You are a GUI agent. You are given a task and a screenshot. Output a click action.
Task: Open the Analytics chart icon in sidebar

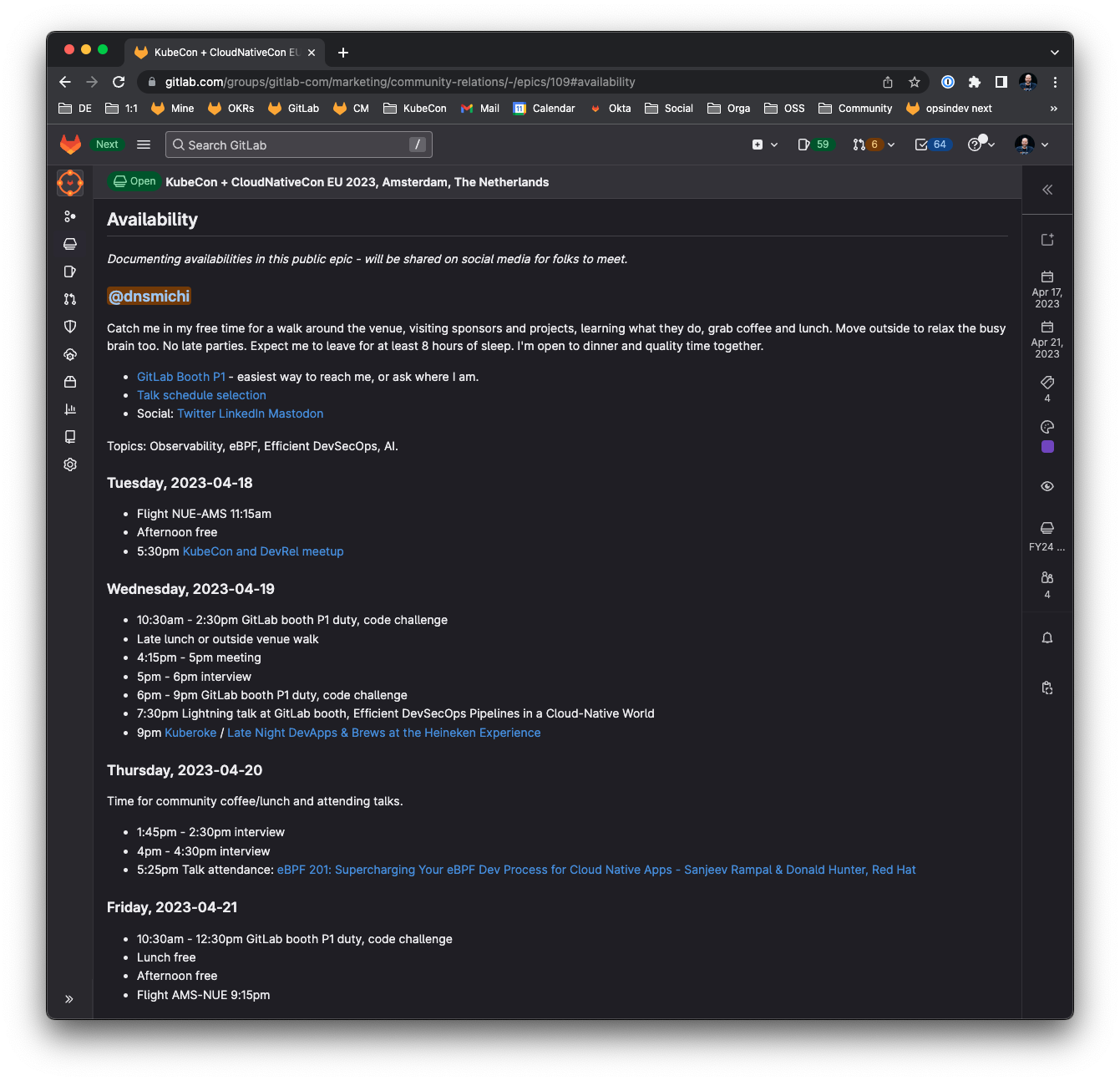(70, 409)
